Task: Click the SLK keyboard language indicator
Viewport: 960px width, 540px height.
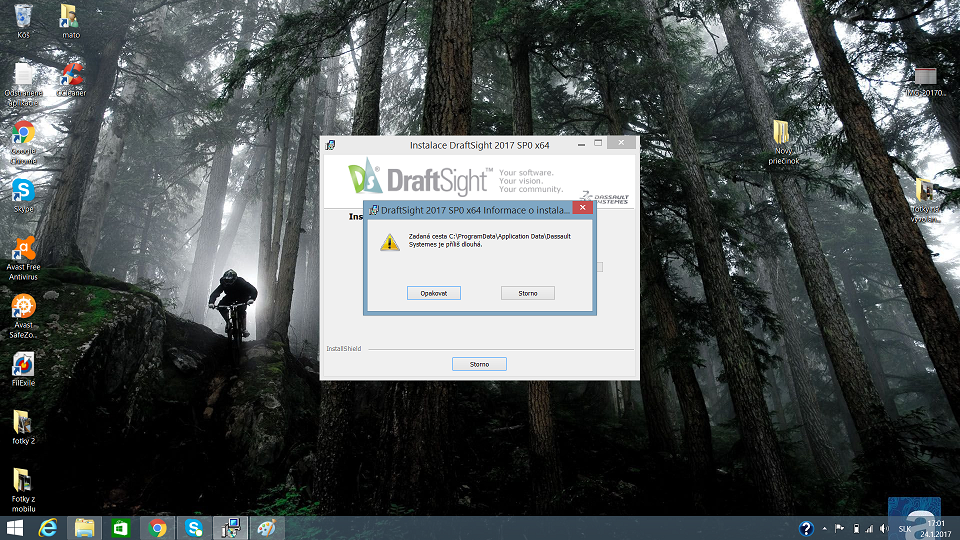Action: [904, 528]
